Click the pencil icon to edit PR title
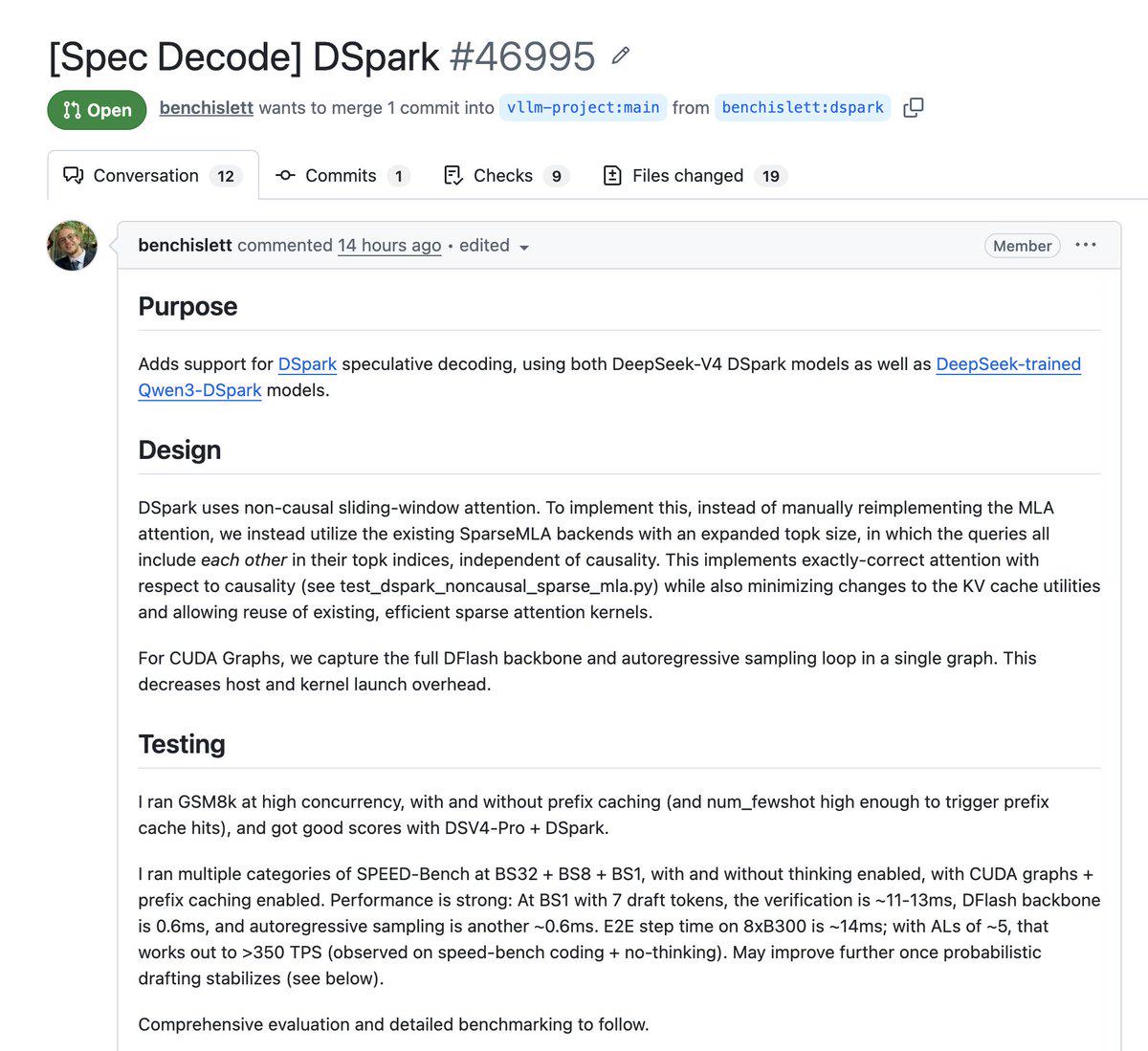Screen dimensions: 1148x1051 [621, 56]
